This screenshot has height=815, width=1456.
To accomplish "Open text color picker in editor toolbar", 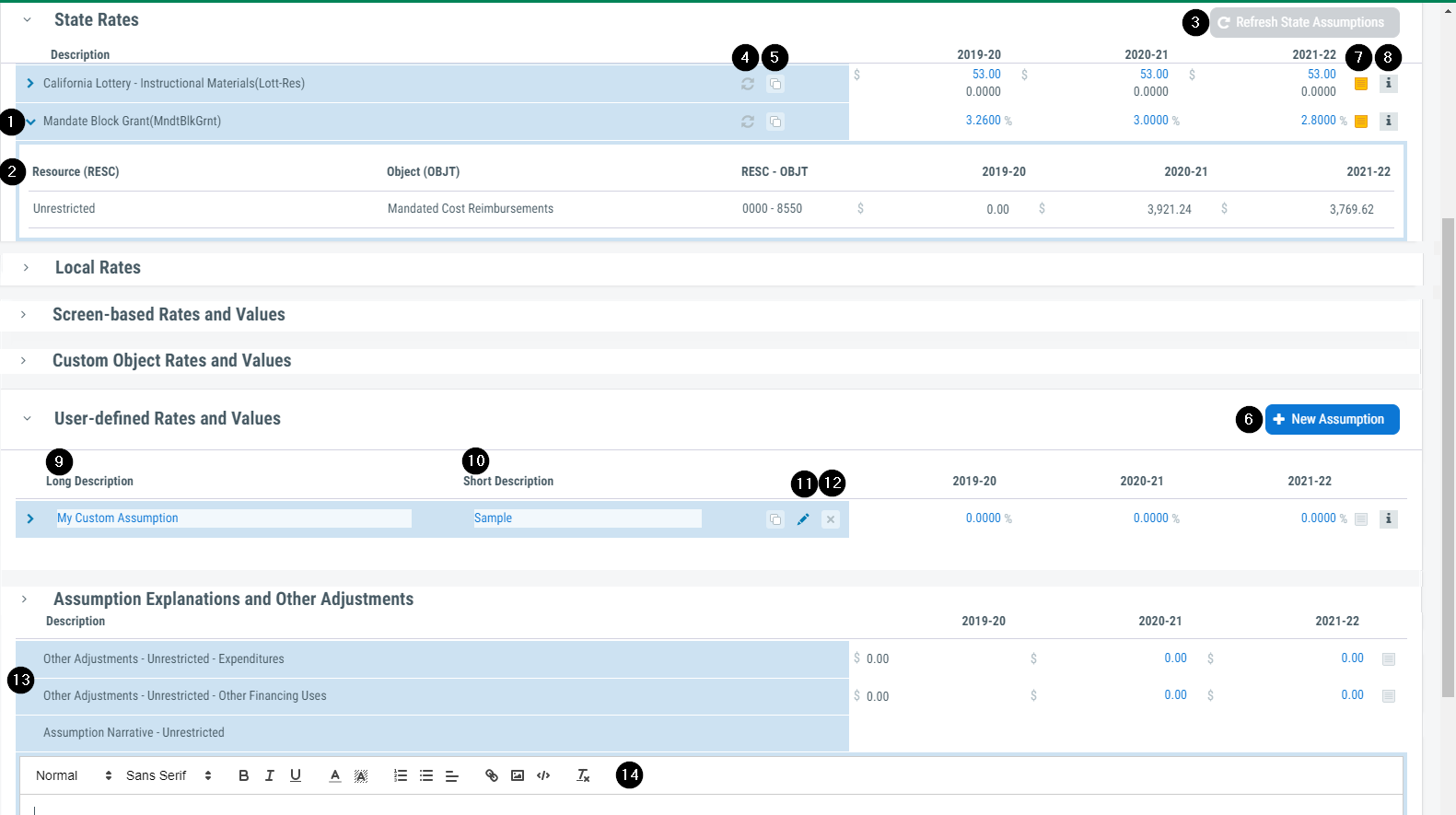I will tap(335, 775).
